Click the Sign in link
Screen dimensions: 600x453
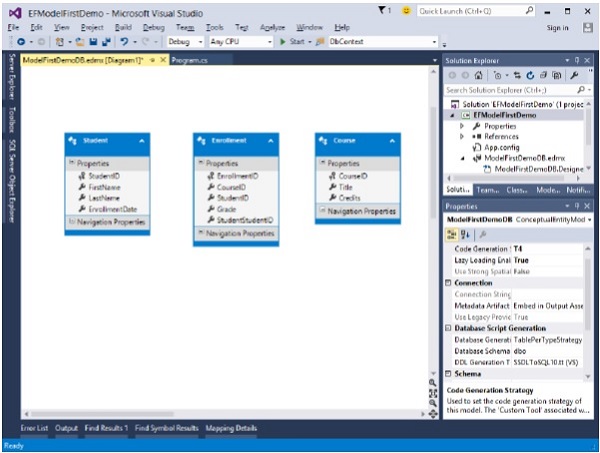558,27
